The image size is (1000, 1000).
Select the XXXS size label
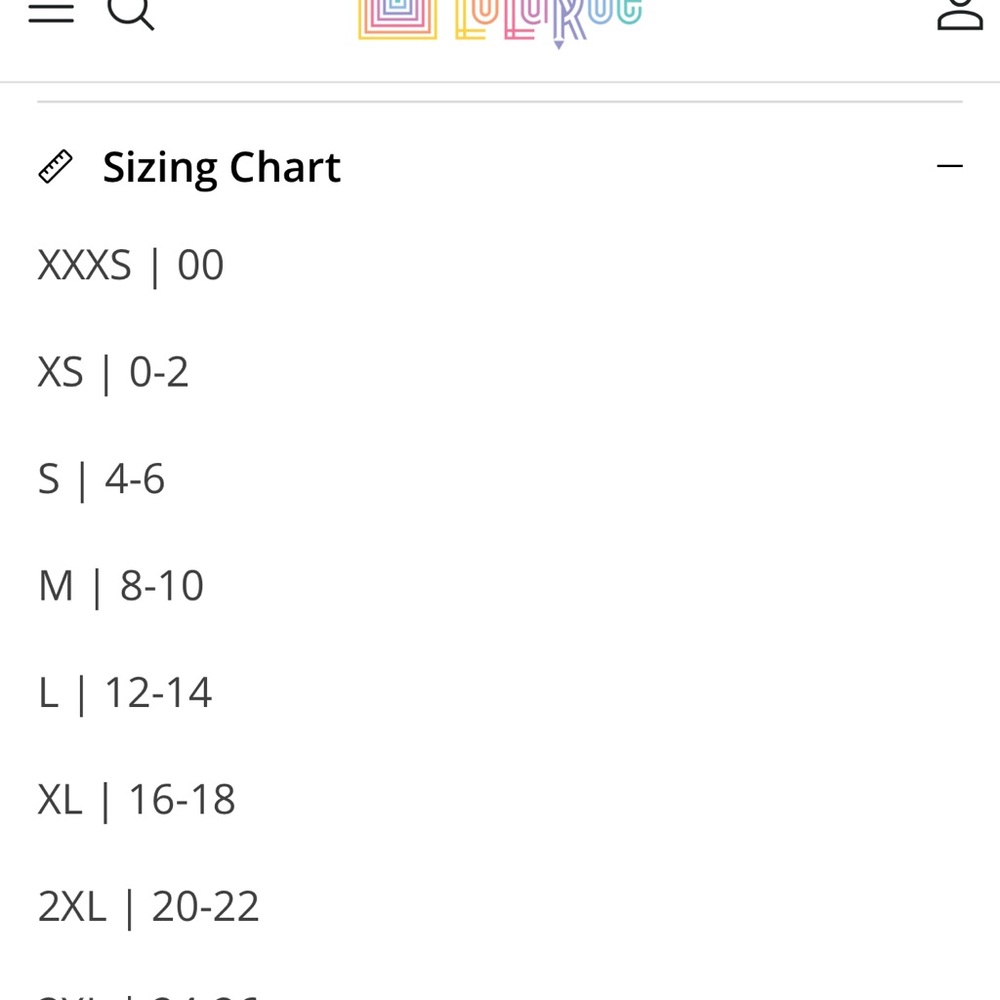coord(84,266)
